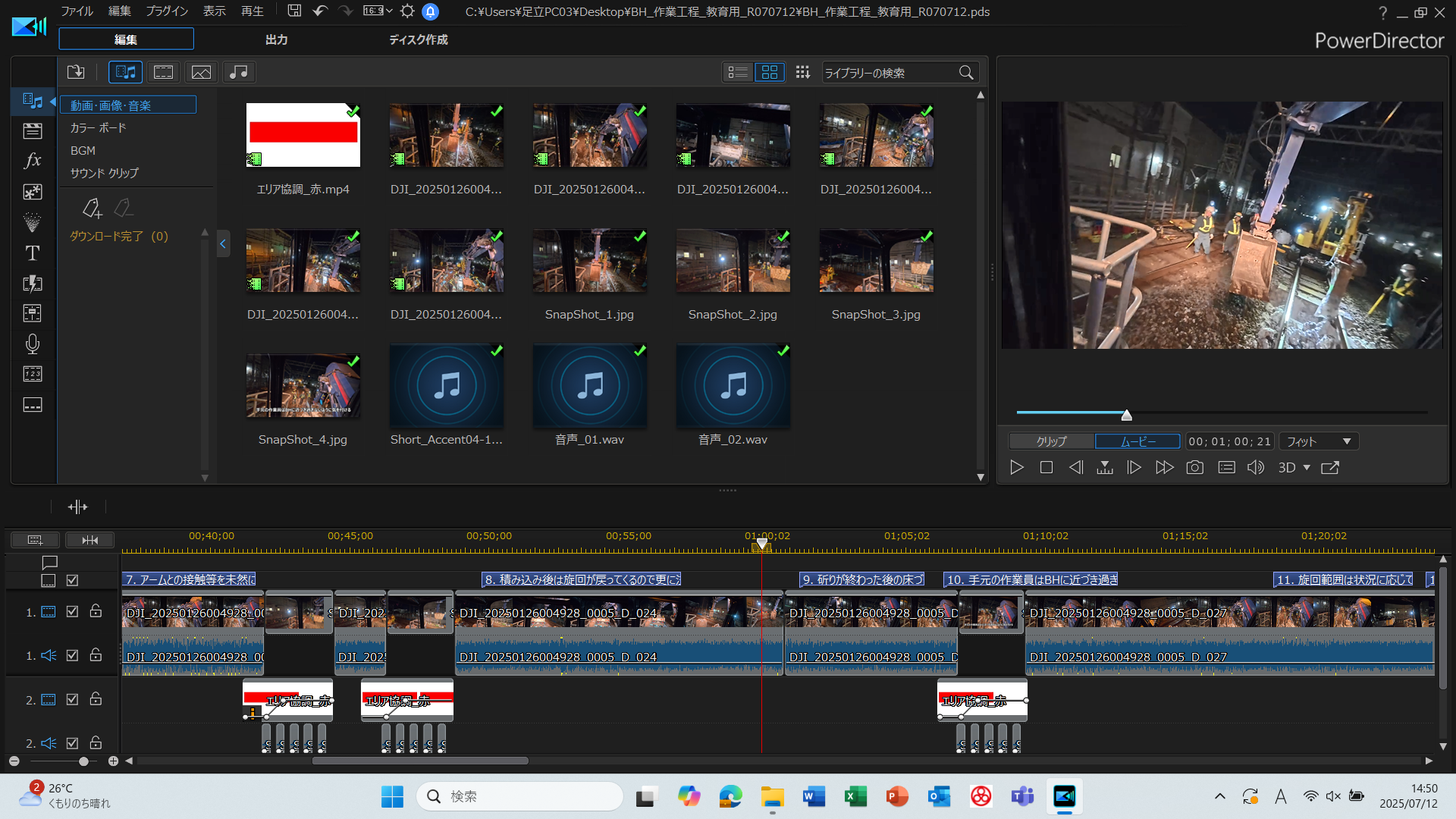Filter library to show audio only
The image size is (1456, 819).
click(239, 72)
